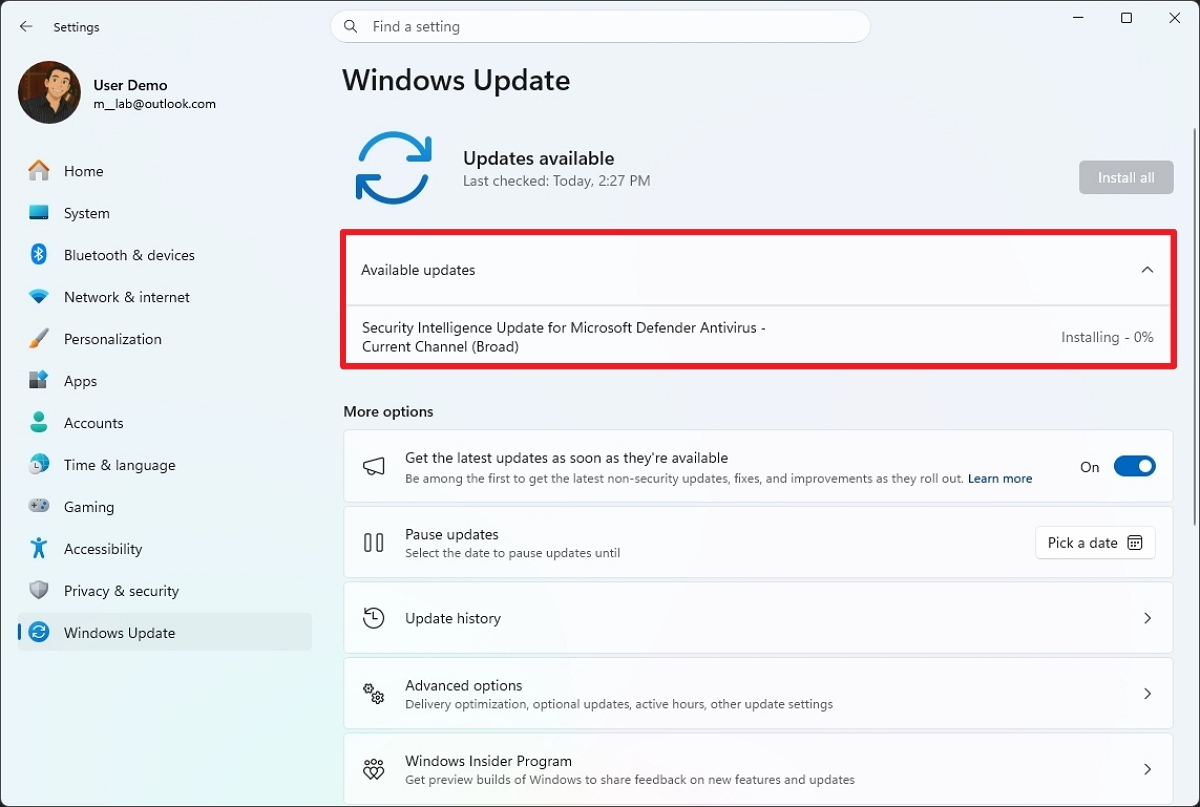Viewport: 1200px width, 807px height.
Task: Click the vertical scrollbar on right
Action: point(1194,328)
